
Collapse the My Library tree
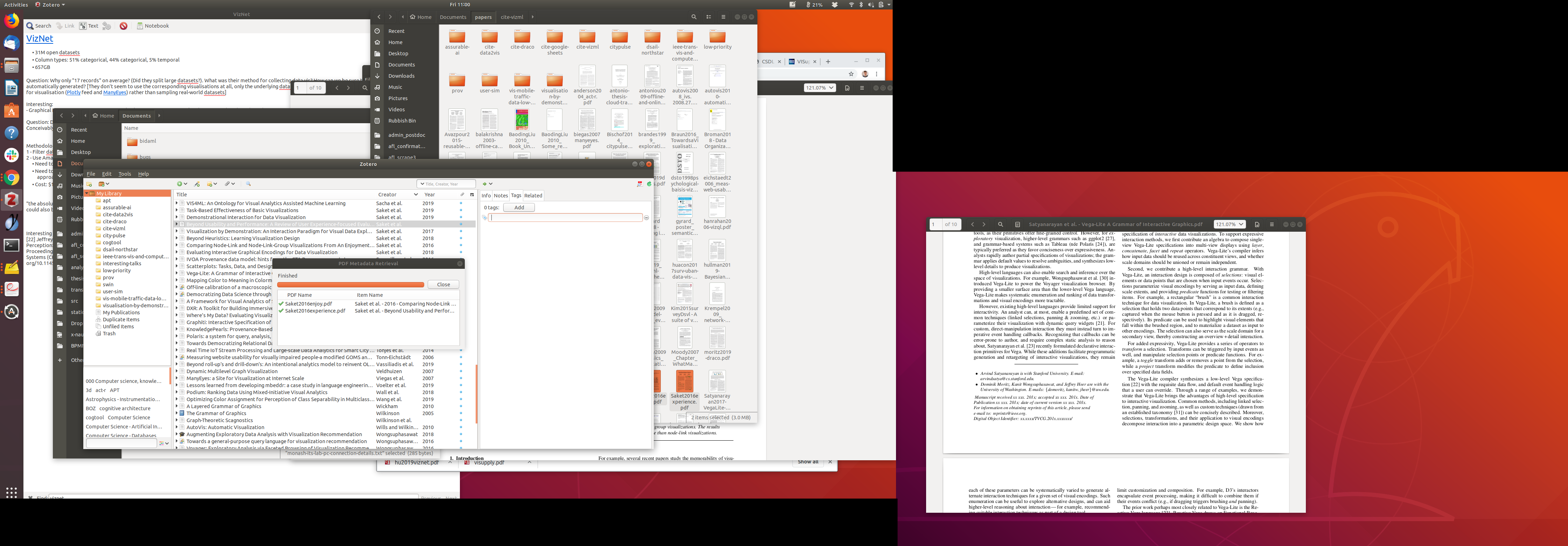[87, 194]
